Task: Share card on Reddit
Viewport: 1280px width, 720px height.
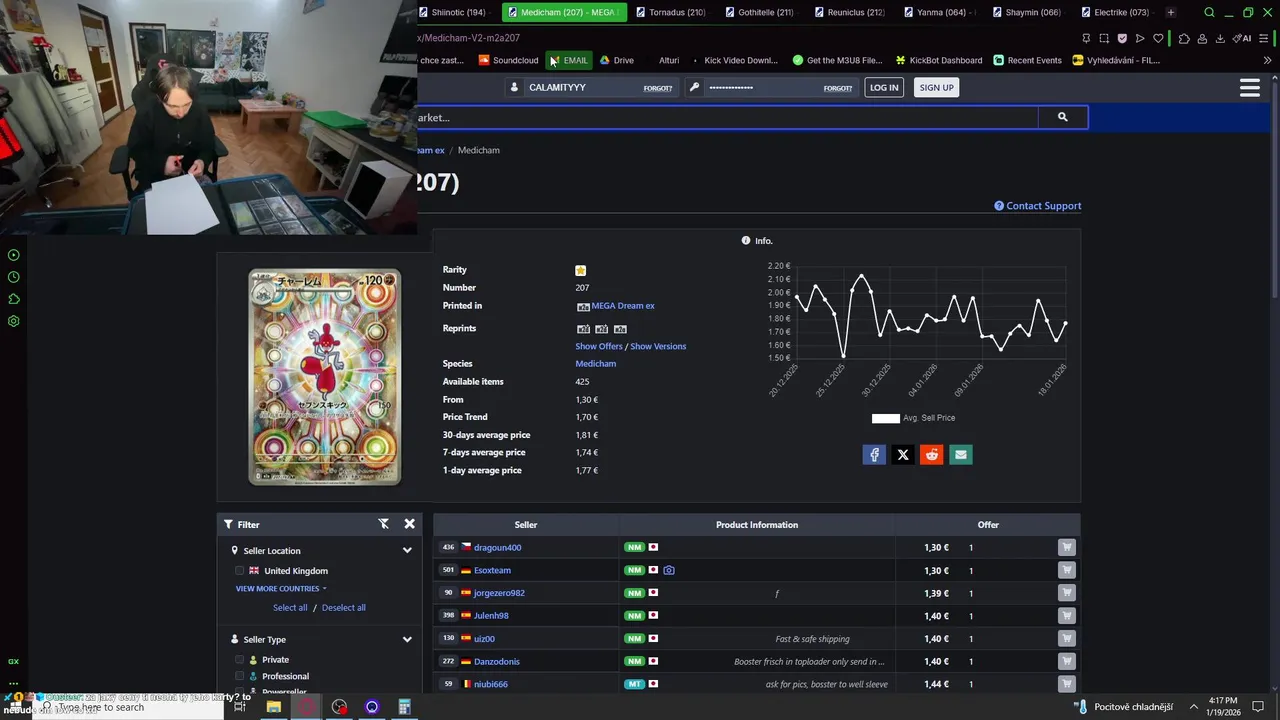Action: pyautogui.click(x=932, y=455)
